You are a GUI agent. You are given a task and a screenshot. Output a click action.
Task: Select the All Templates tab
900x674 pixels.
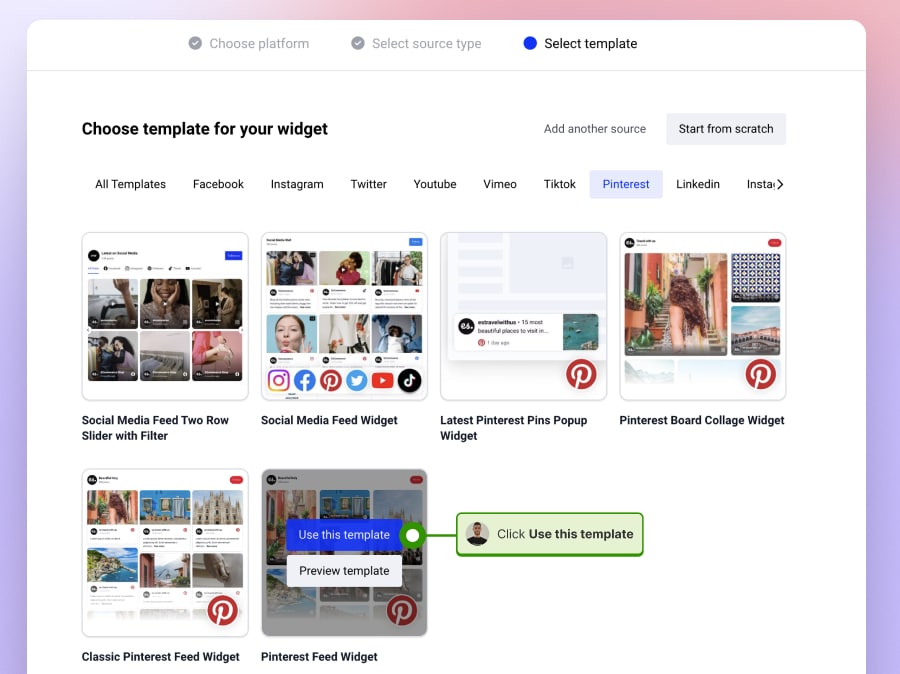tap(130, 184)
